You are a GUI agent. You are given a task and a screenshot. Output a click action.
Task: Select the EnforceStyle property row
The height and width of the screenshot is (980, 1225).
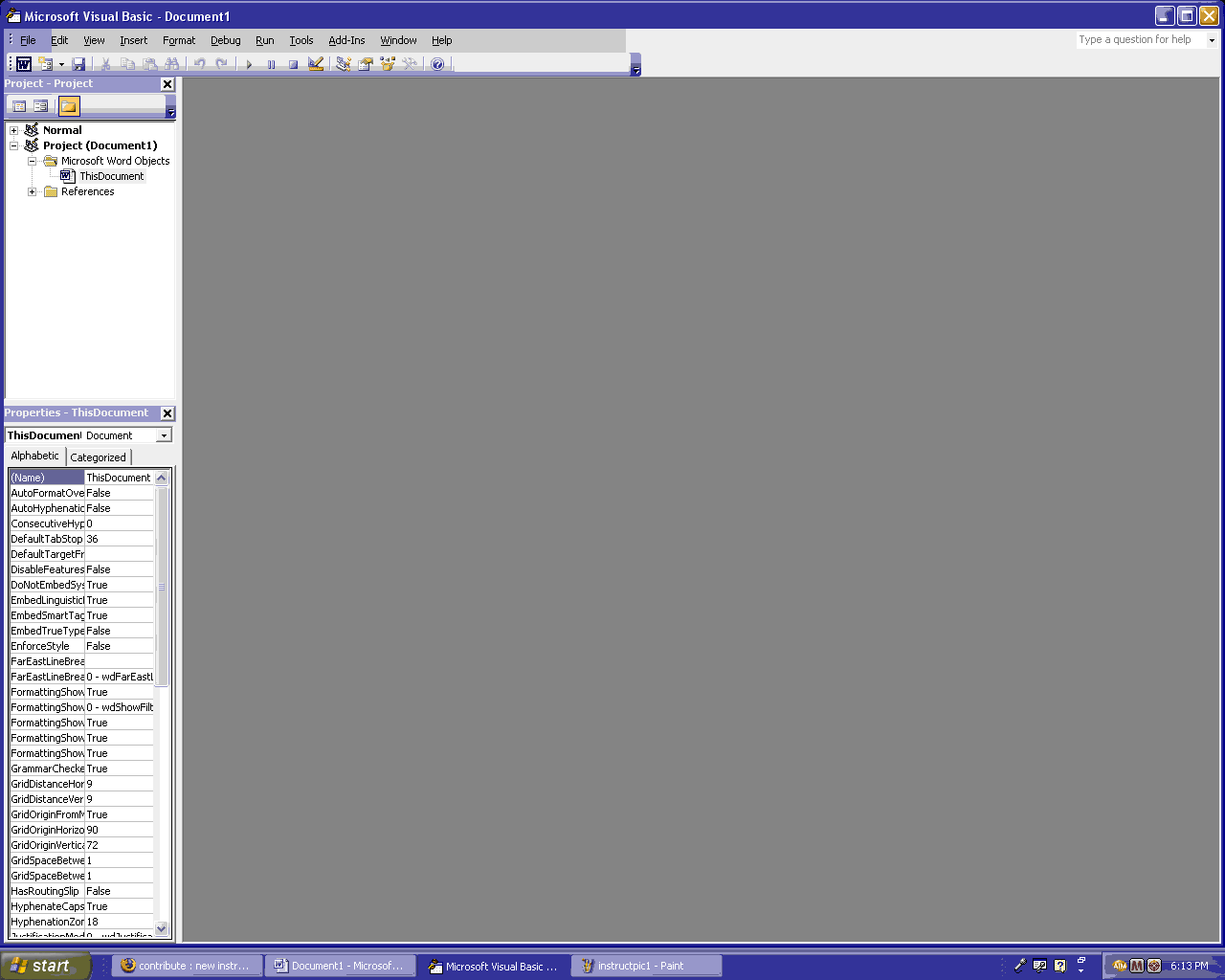click(x=81, y=646)
